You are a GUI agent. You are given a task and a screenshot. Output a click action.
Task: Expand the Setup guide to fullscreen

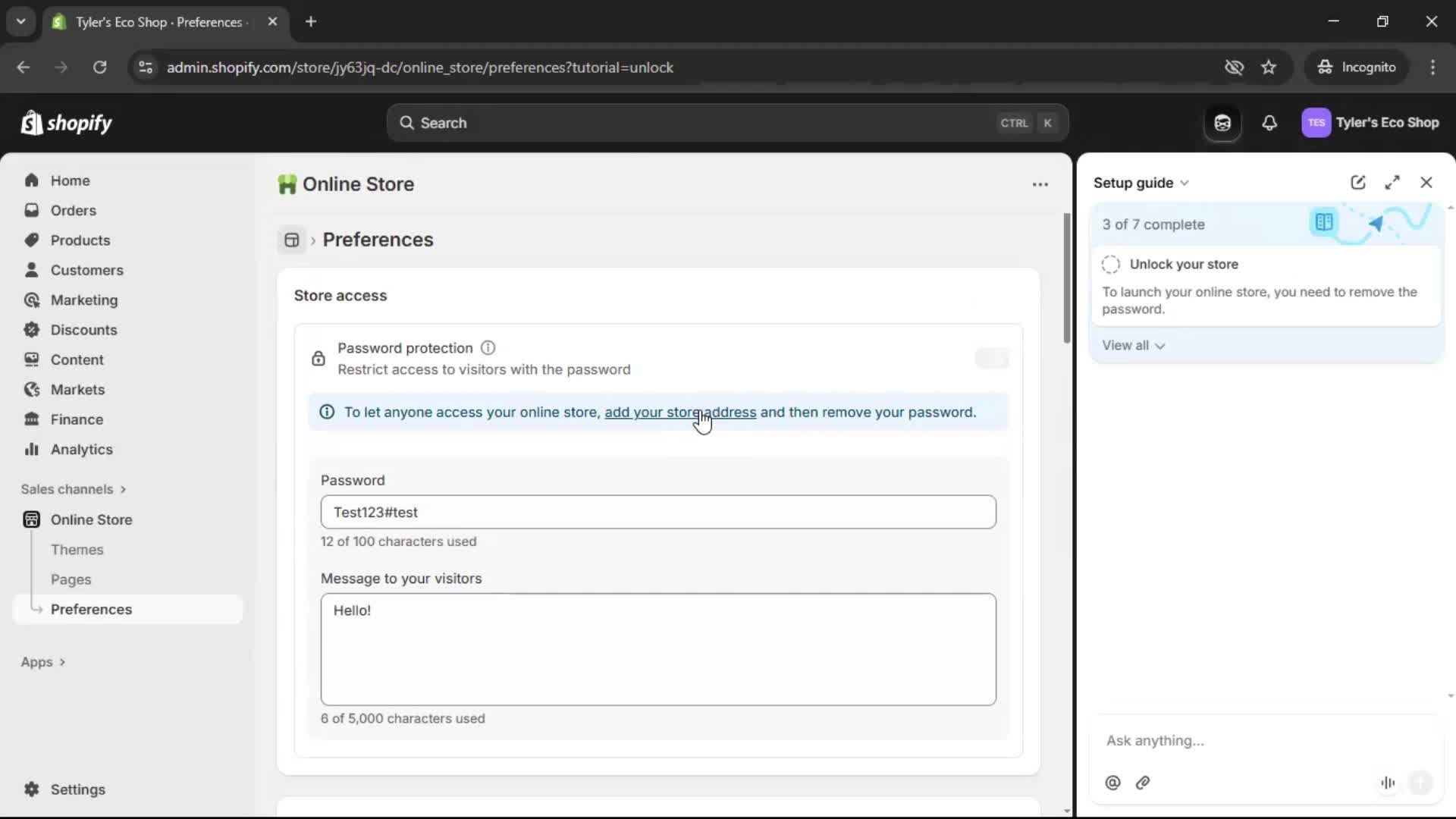click(x=1393, y=182)
